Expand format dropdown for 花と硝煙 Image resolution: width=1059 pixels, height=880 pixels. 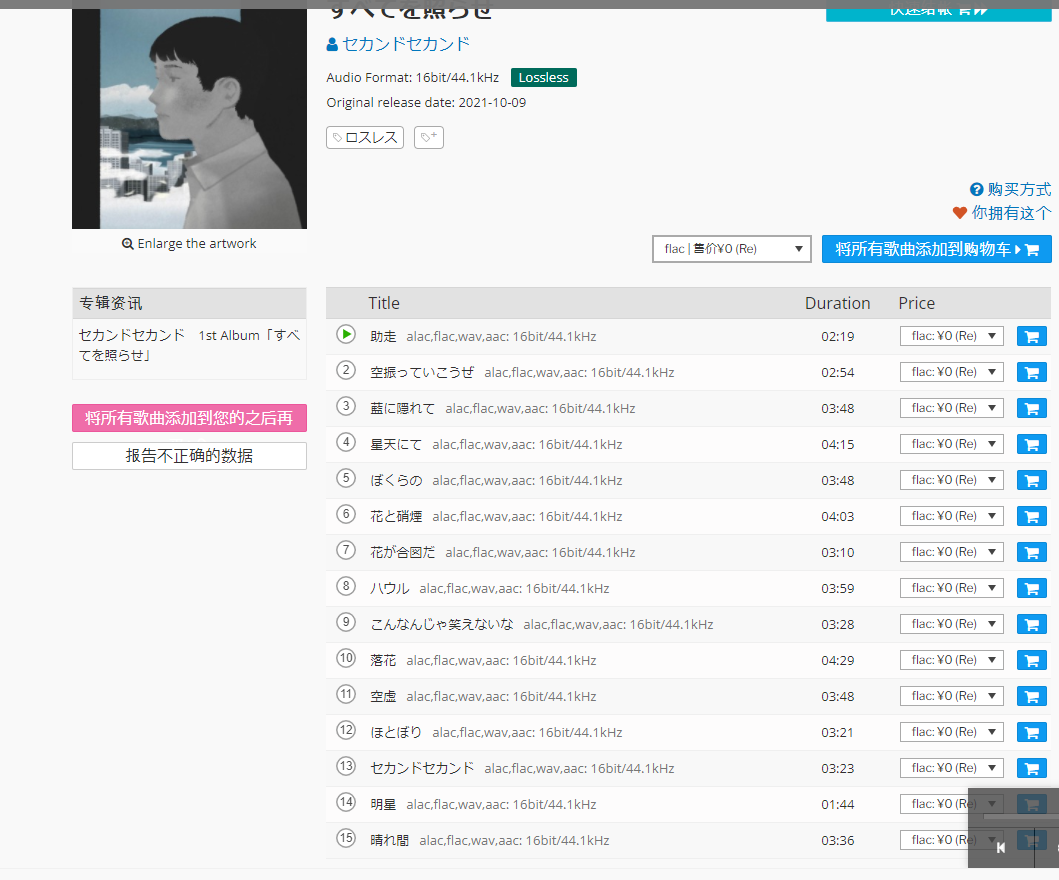click(x=951, y=516)
